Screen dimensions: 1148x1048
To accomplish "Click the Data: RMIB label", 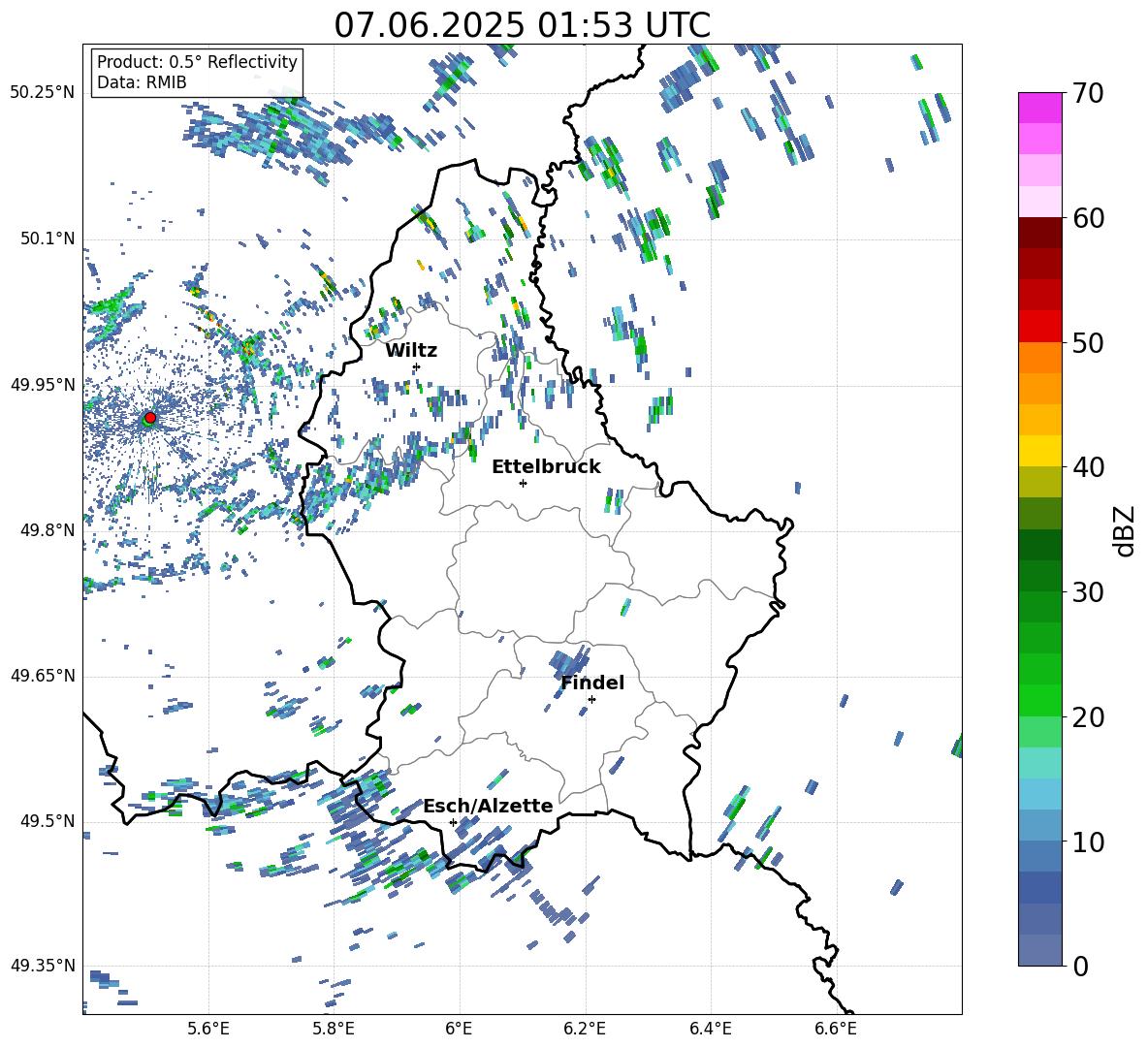I will point(142,82).
